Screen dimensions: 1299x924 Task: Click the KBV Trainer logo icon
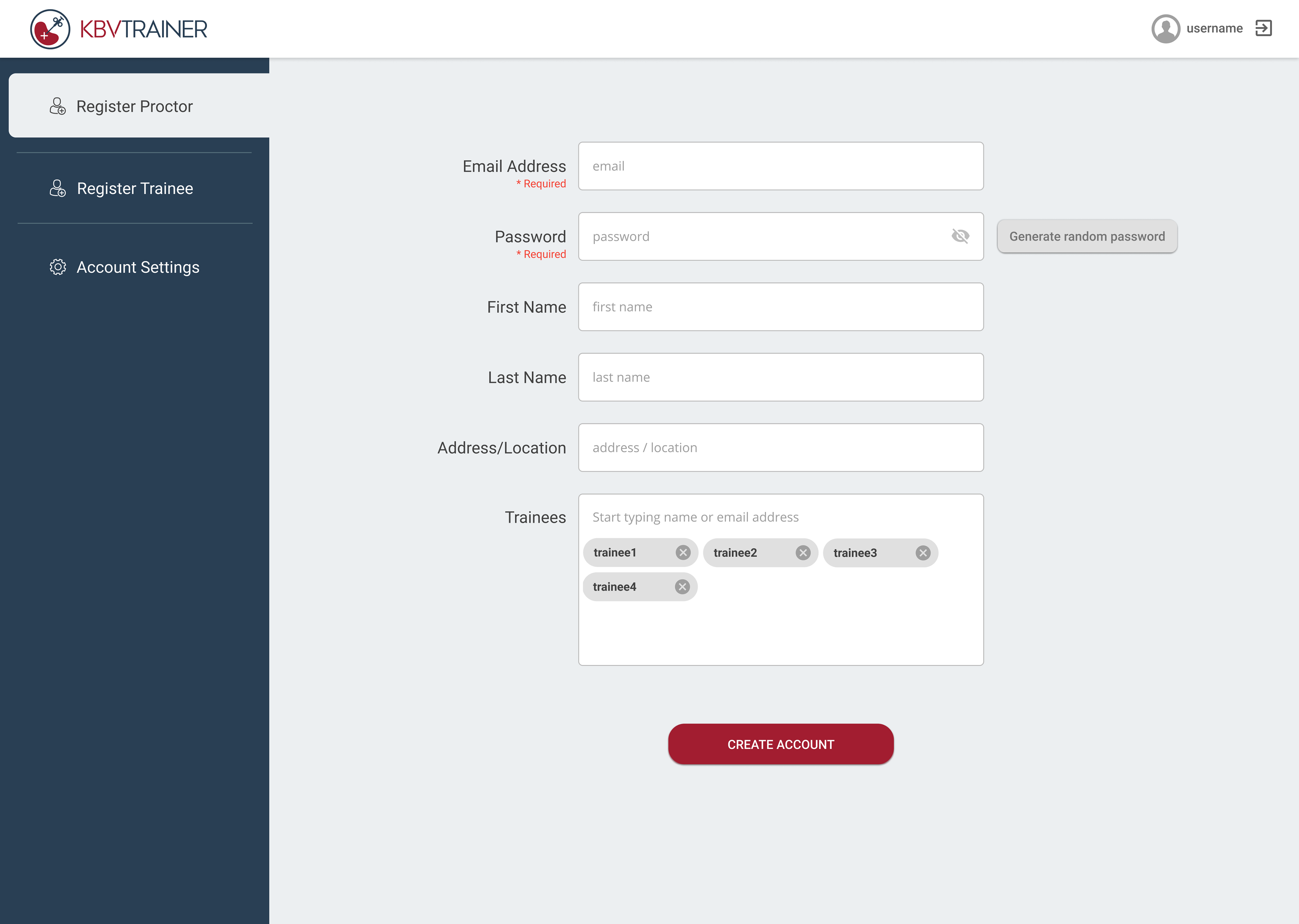click(50, 29)
